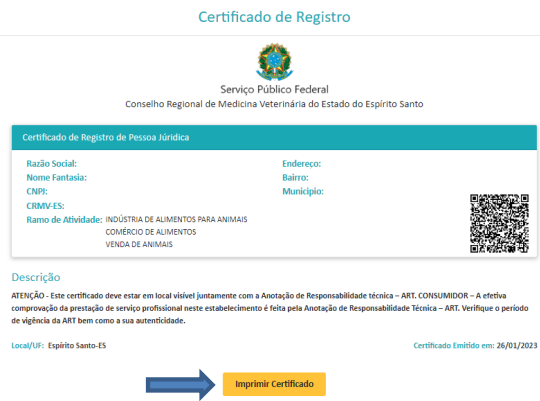The height and width of the screenshot is (401, 540).
Task: Click the CRMV-ES field label
Action: point(45,206)
